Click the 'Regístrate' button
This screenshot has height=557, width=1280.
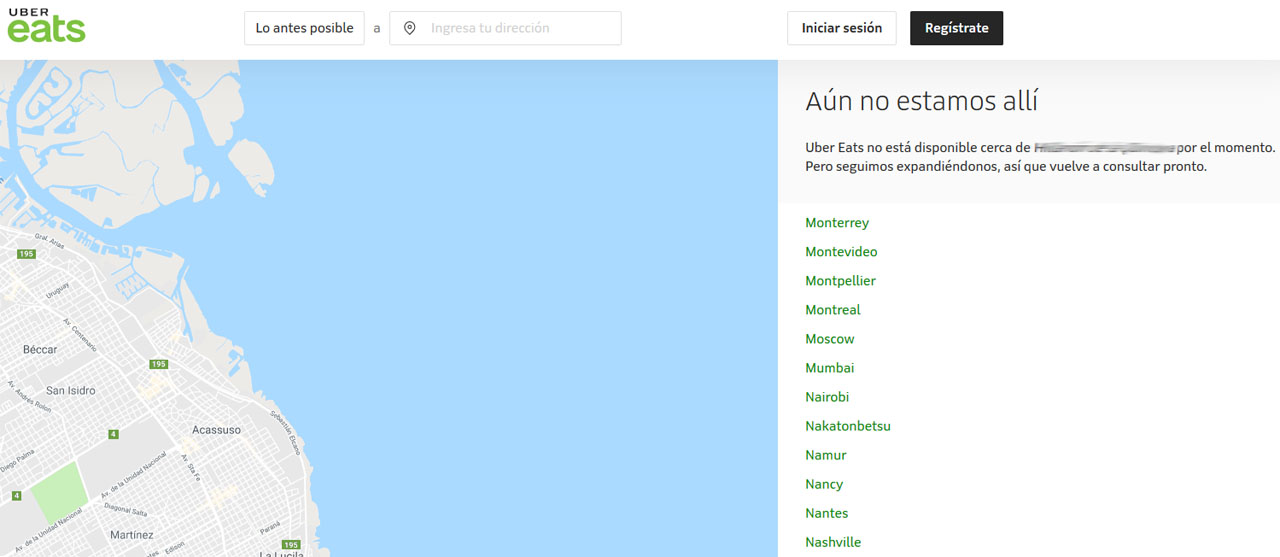pos(956,28)
